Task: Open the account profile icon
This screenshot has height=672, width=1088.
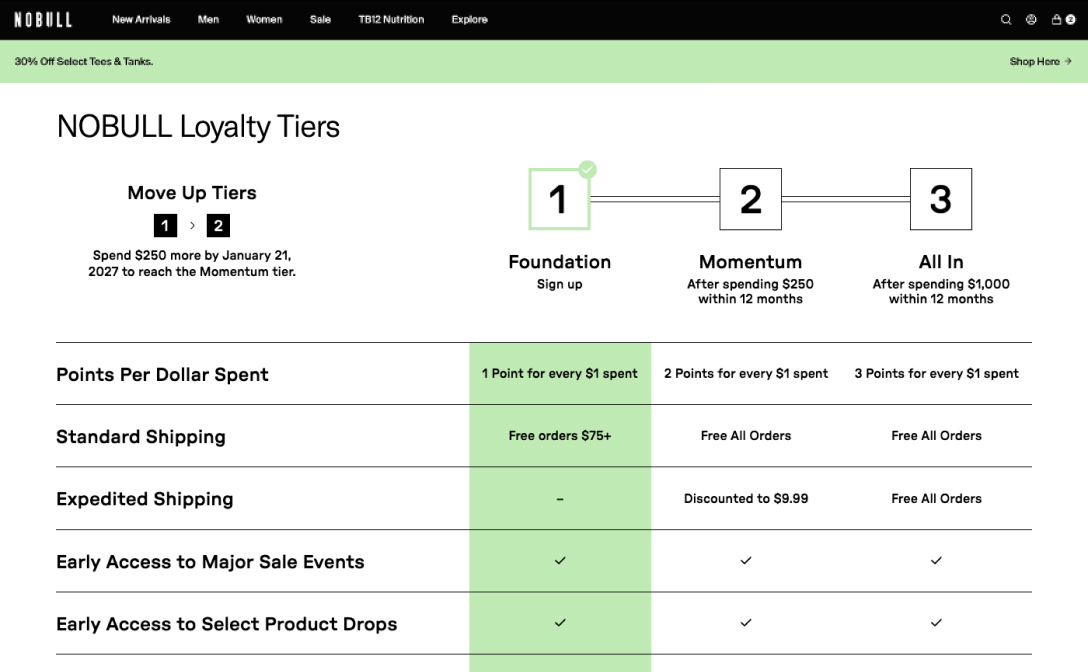Action: pos(1031,19)
